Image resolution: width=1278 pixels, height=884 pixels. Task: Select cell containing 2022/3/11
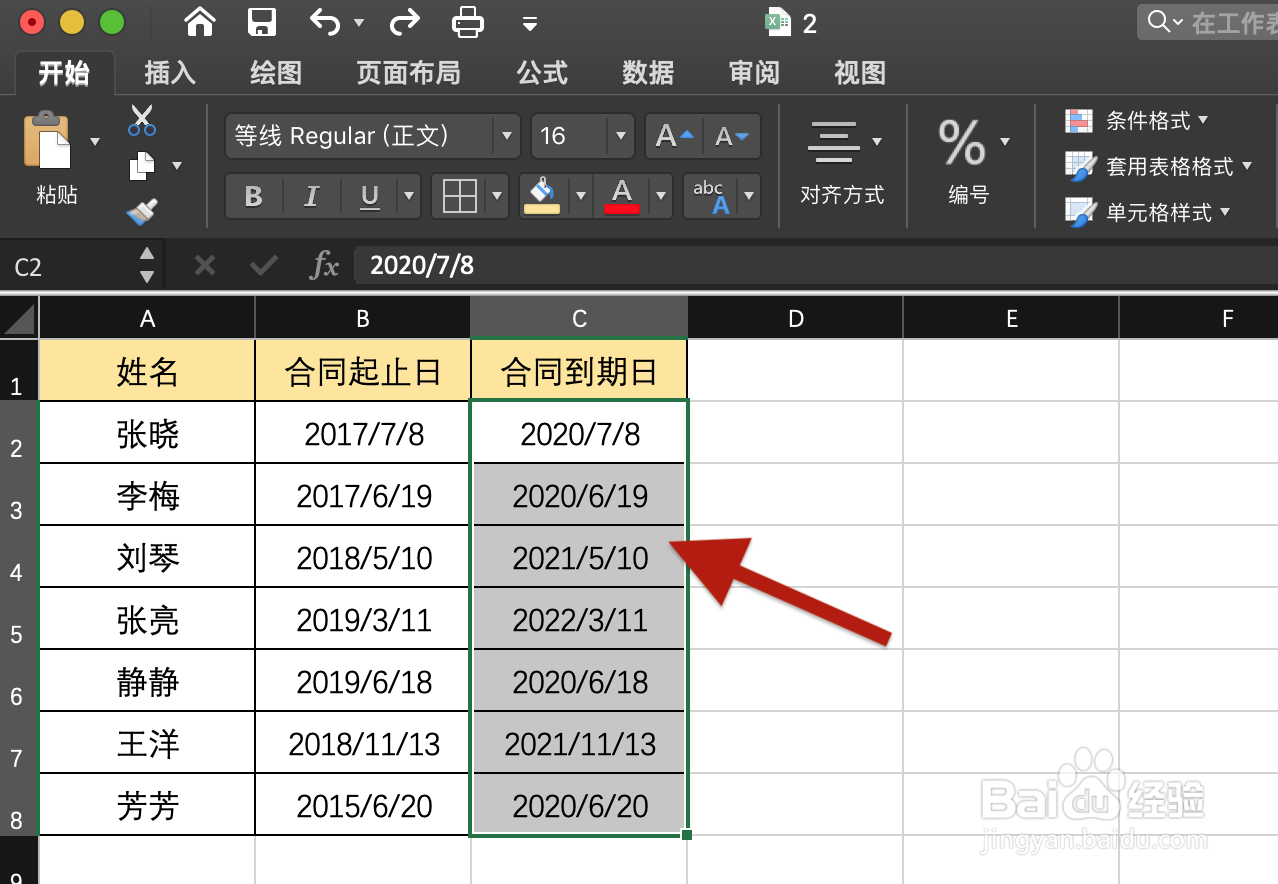(580, 620)
